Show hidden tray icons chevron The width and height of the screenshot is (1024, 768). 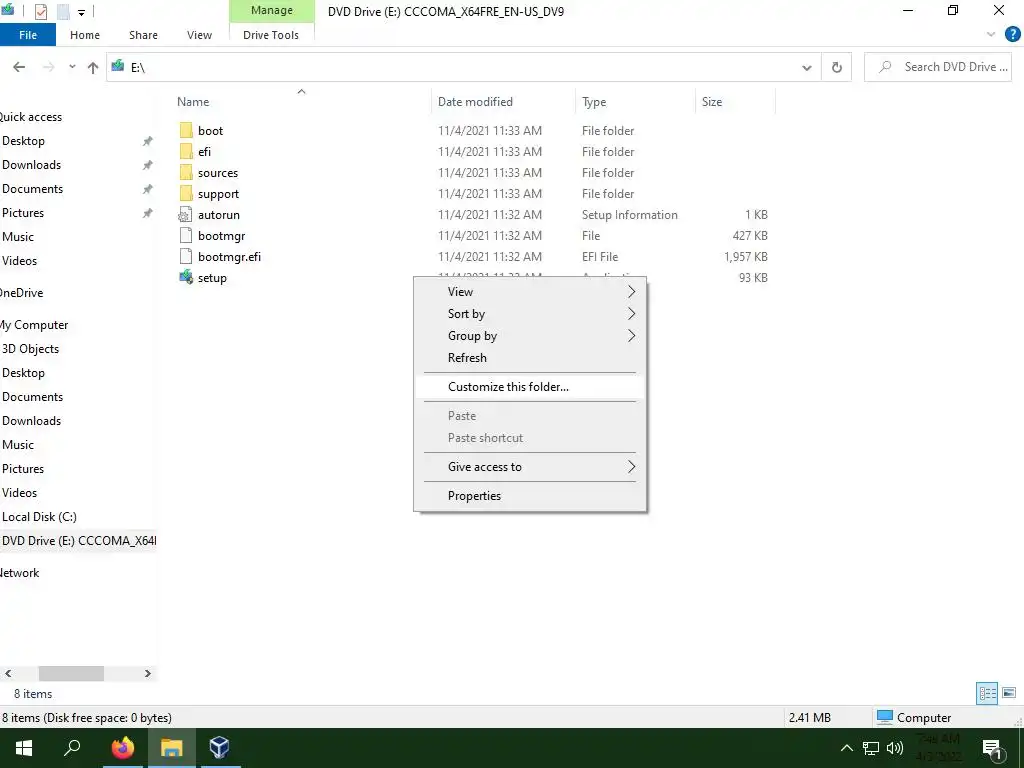[846, 748]
